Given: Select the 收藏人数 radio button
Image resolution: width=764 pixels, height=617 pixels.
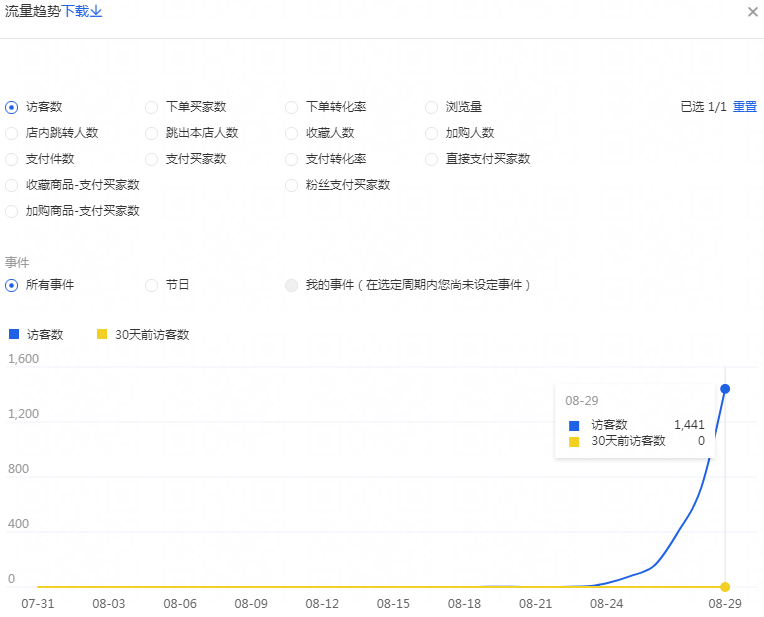Looking at the screenshot, I should pyautogui.click(x=291, y=133).
